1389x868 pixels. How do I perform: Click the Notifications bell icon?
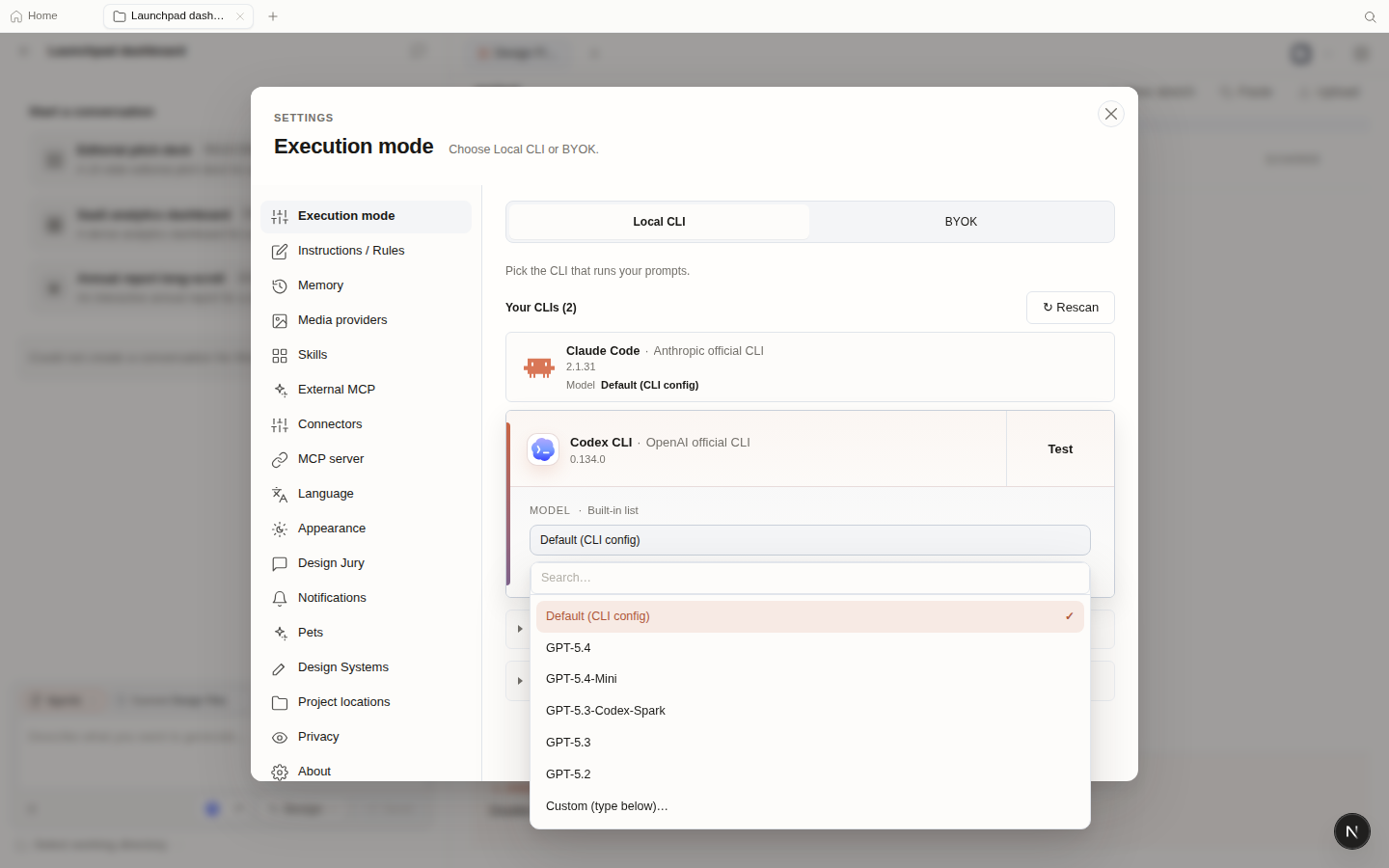pyautogui.click(x=280, y=599)
